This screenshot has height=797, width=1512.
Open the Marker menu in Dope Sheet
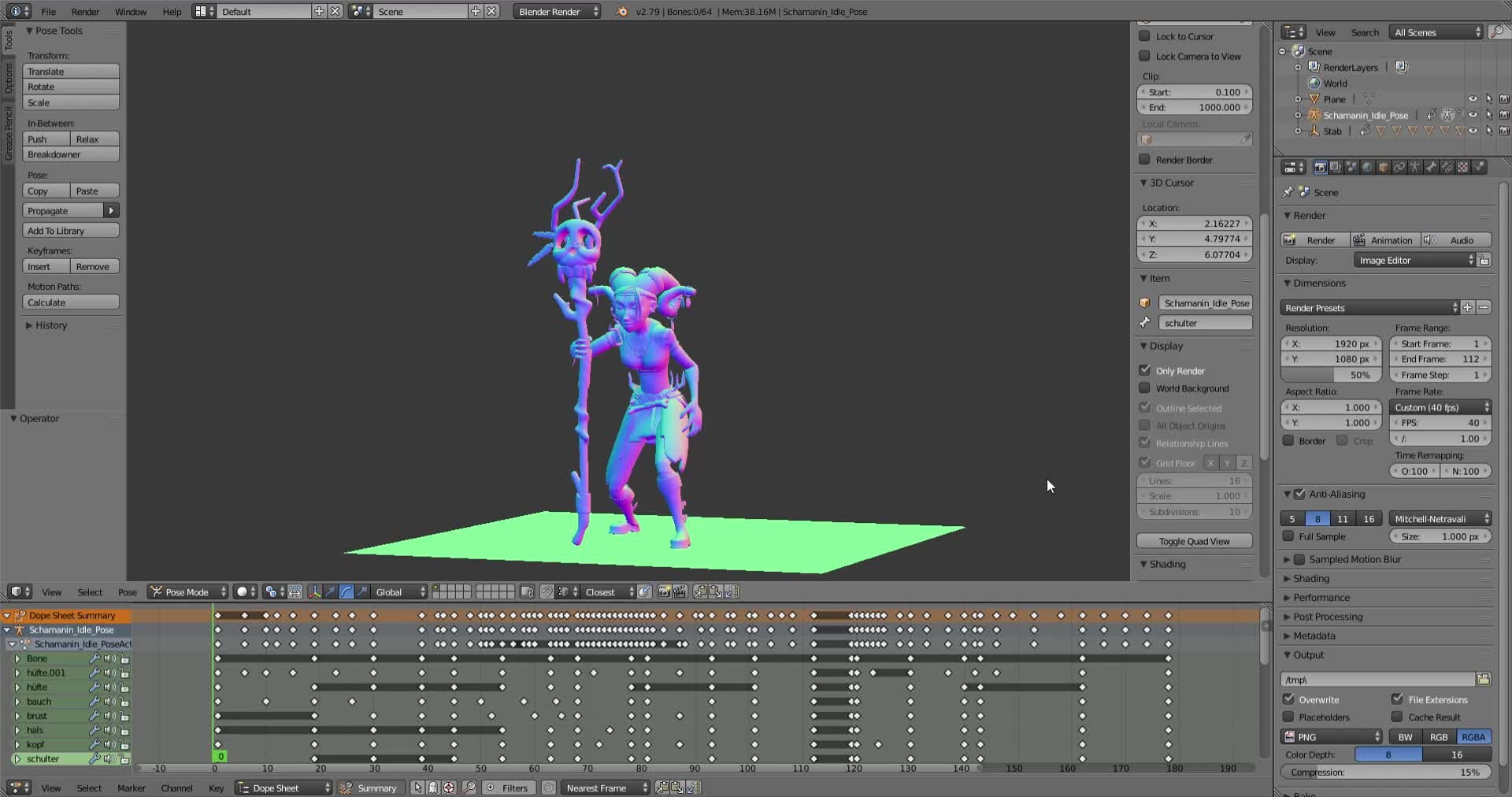pos(132,788)
